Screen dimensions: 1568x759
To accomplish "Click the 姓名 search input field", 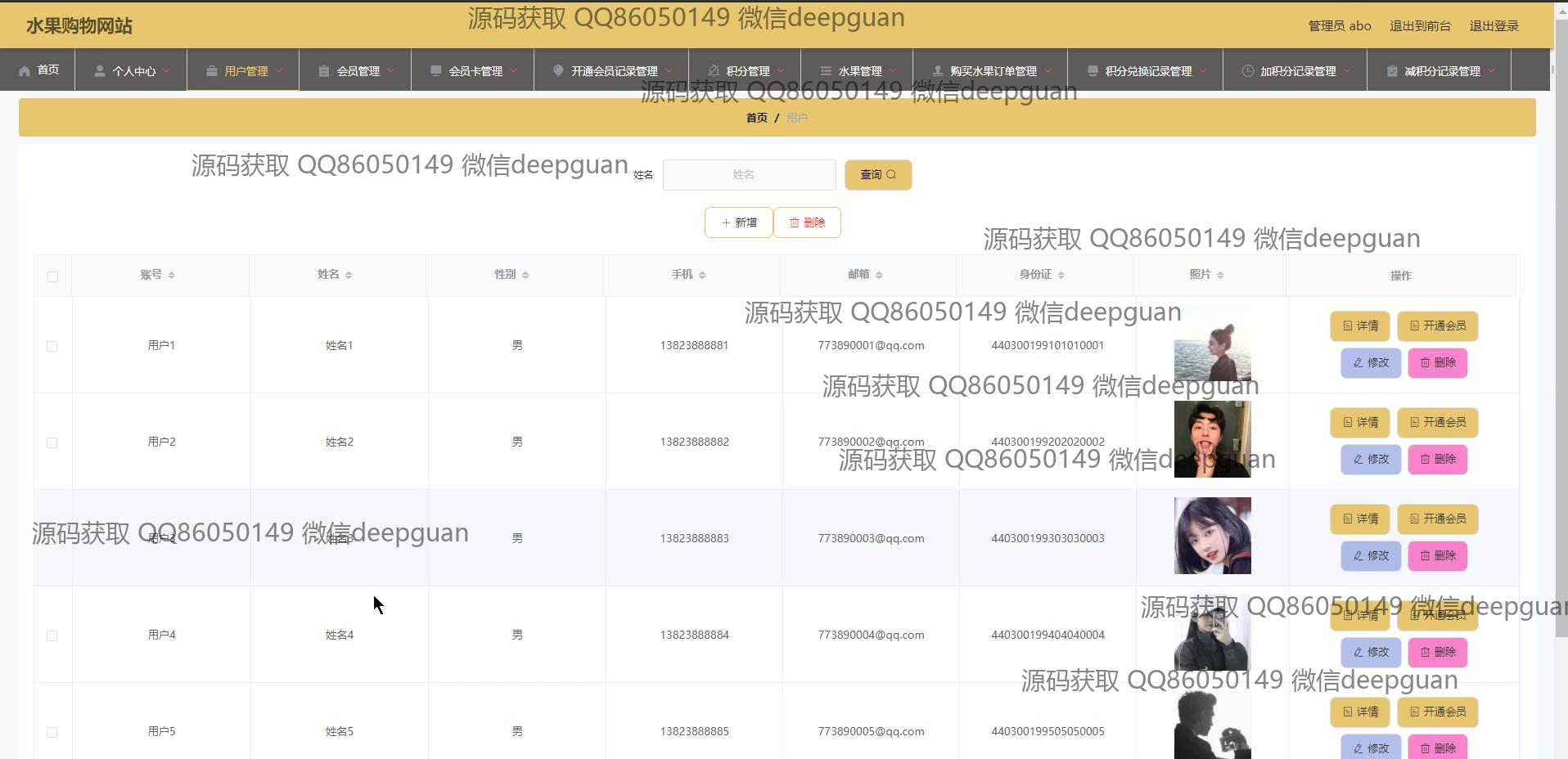I will (749, 175).
